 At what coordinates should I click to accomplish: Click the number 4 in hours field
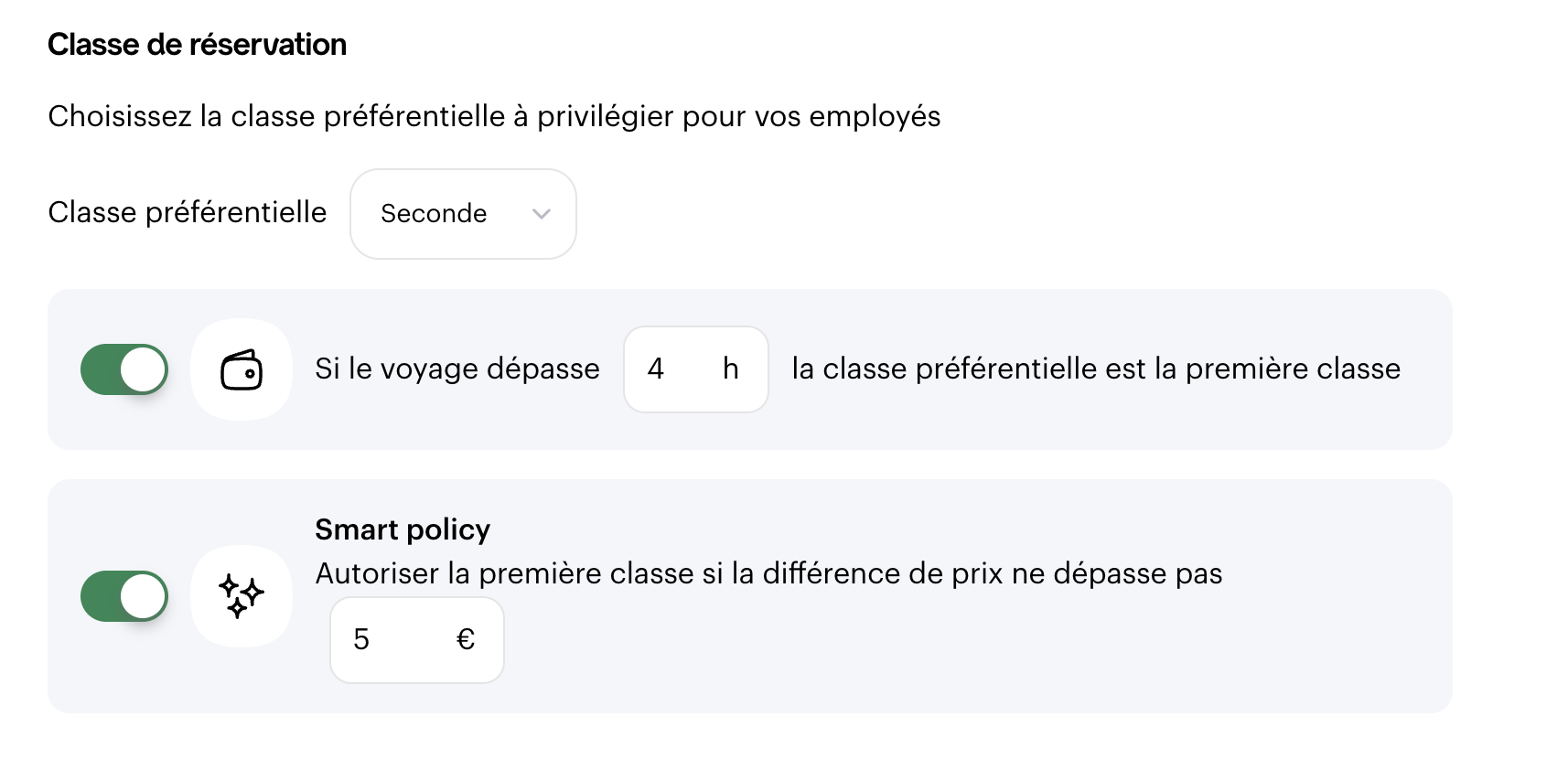(x=656, y=369)
